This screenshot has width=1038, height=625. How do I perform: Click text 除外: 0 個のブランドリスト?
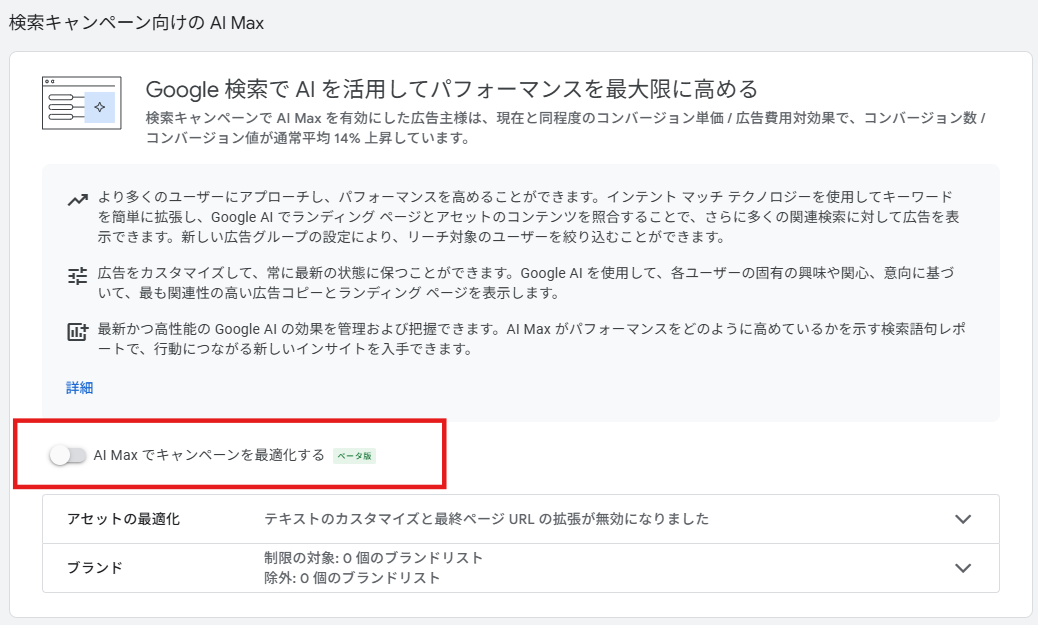(x=352, y=578)
